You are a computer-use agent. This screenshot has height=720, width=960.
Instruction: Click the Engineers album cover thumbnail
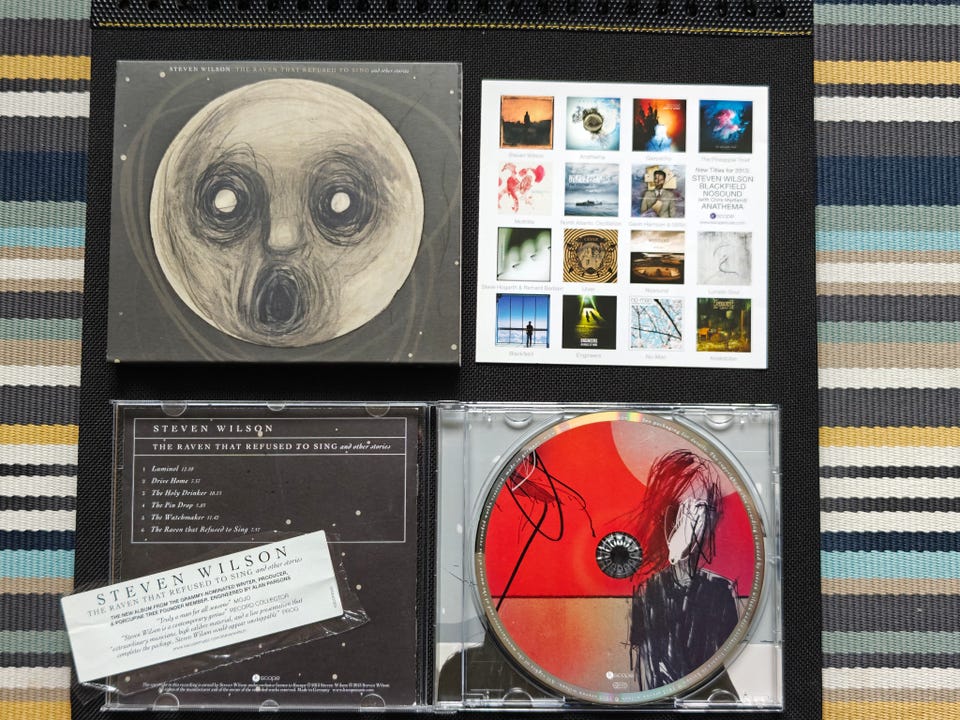click(589, 322)
